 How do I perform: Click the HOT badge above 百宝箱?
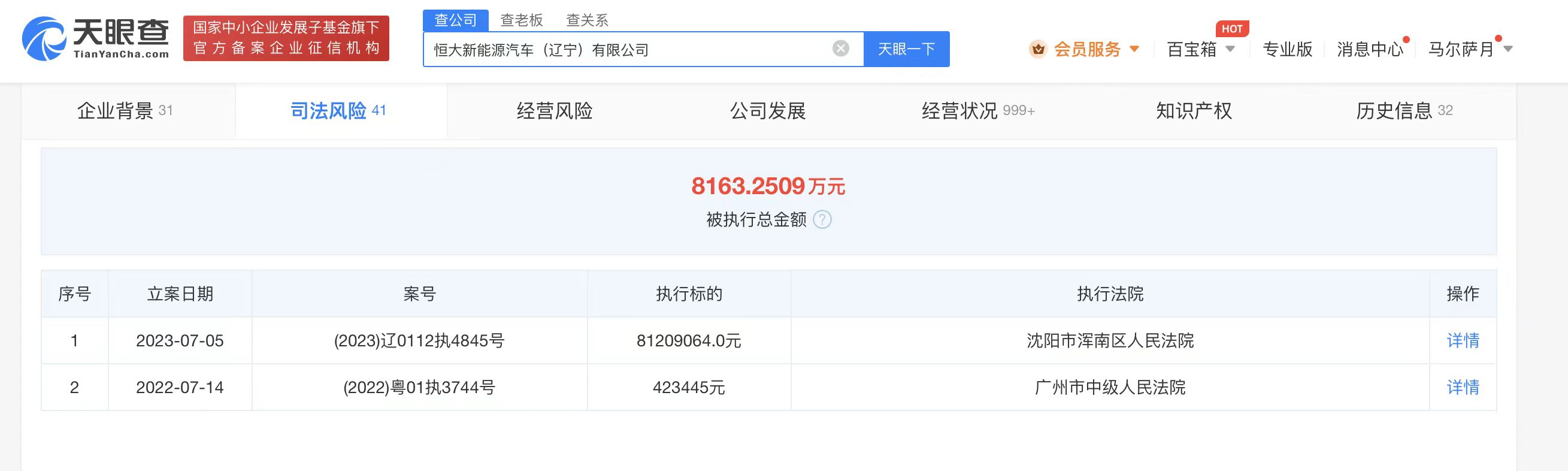(1232, 29)
